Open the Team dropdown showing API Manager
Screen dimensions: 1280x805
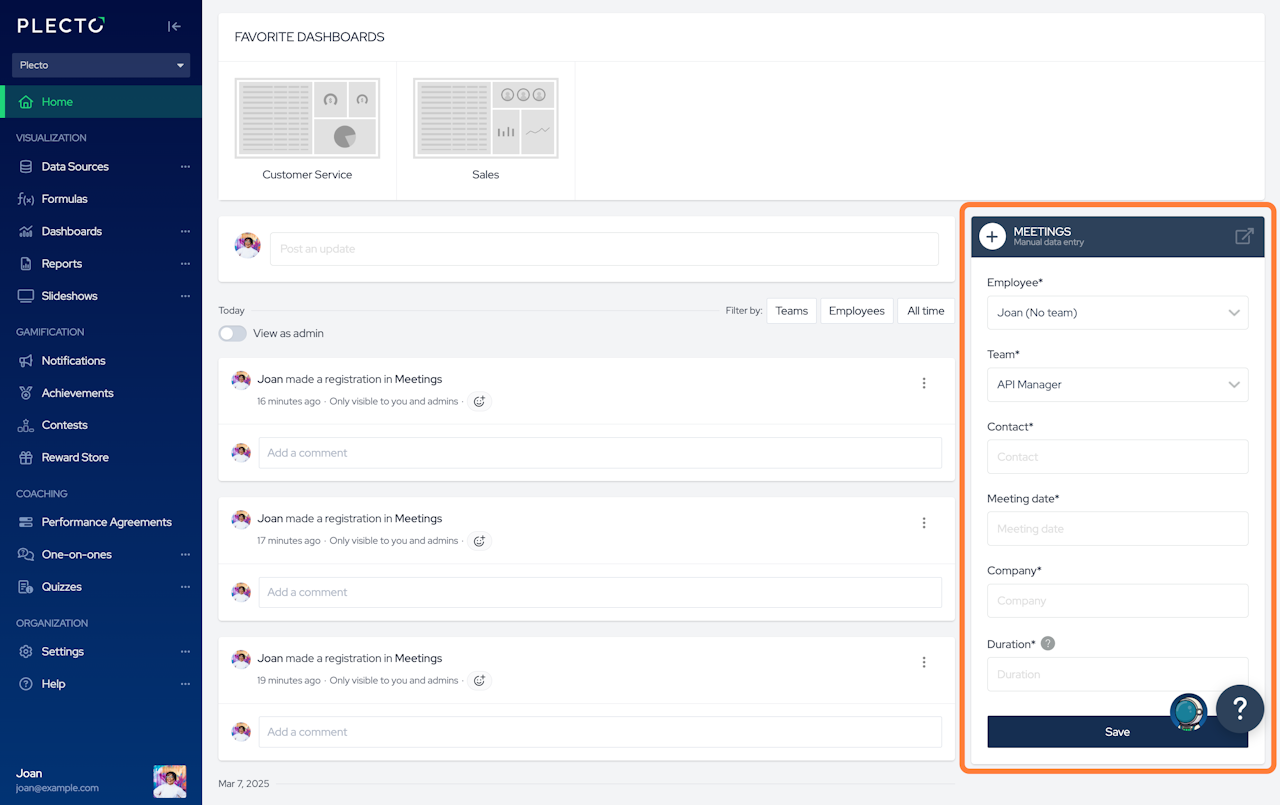tap(1118, 385)
